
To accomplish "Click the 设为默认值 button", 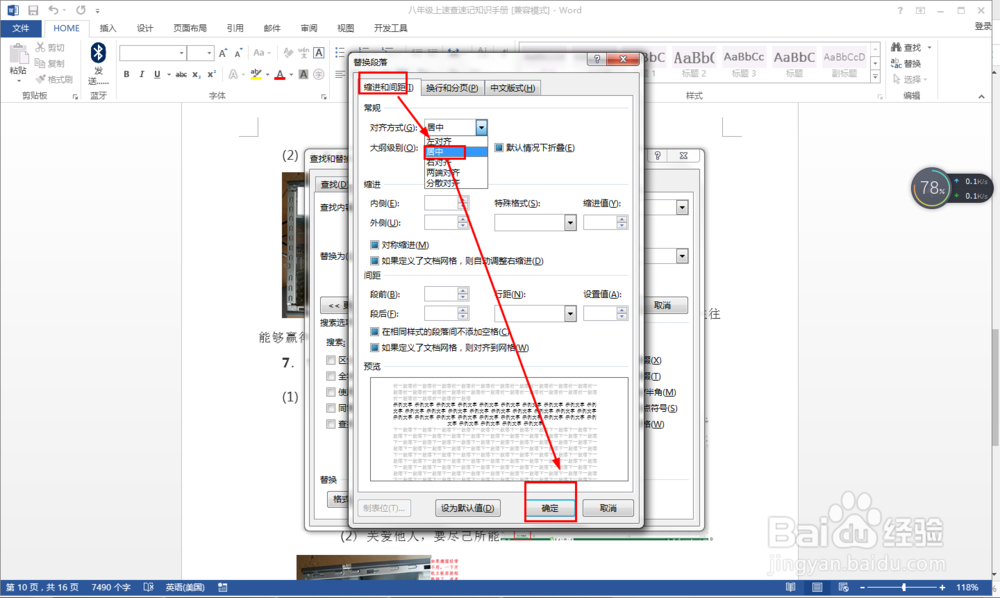I will [469, 507].
